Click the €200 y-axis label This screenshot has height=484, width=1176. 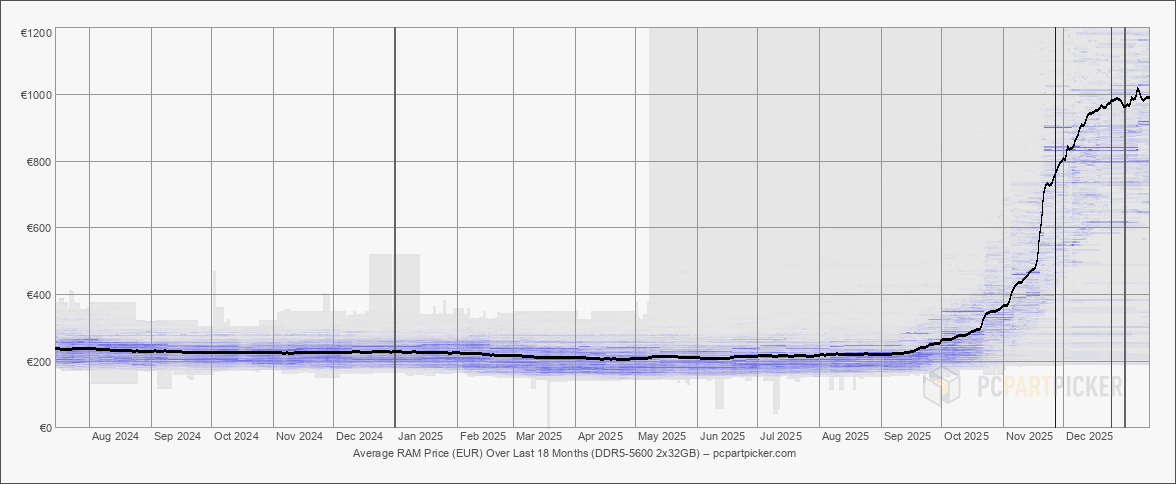[x=40, y=362]
